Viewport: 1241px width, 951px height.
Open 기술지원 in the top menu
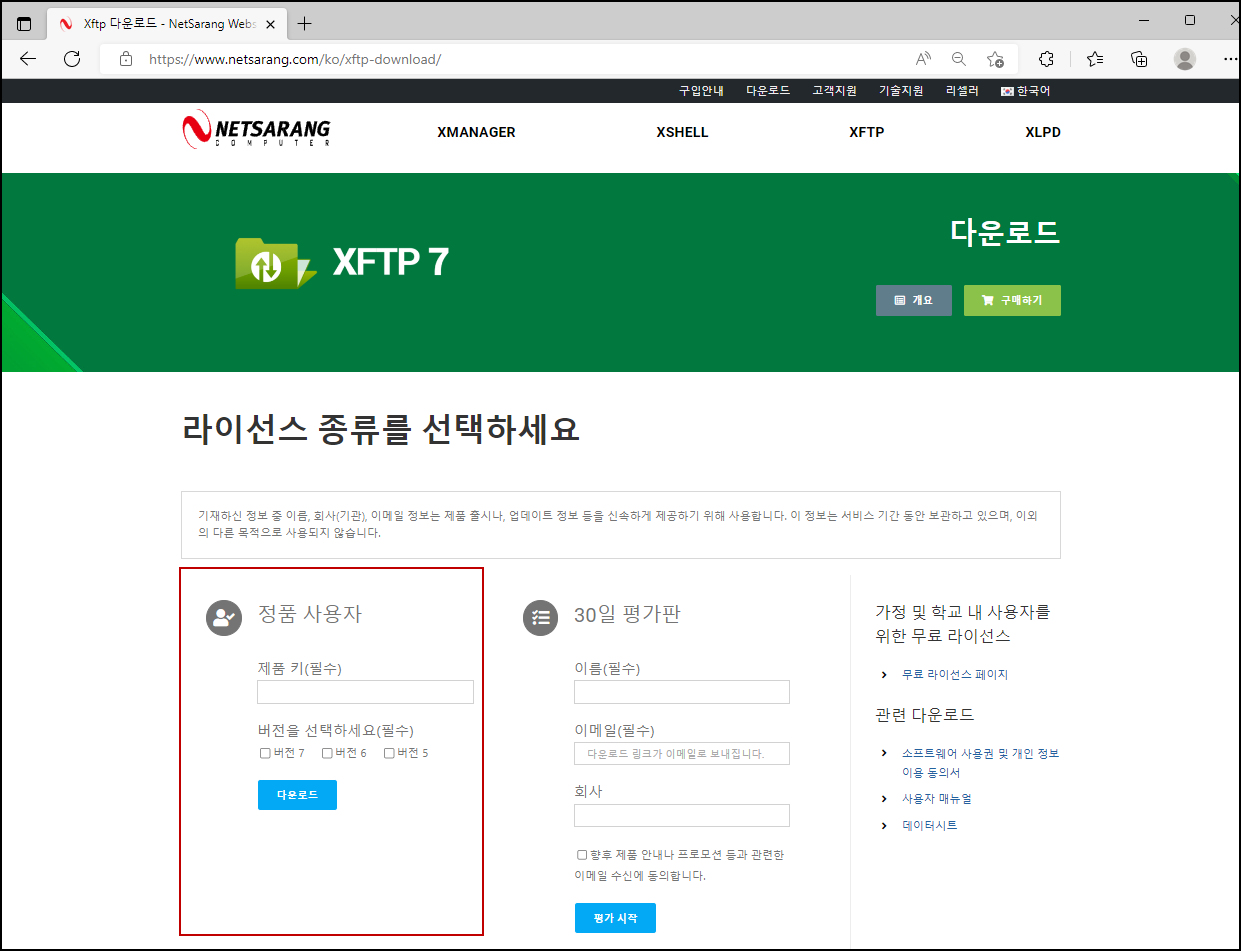tap(901, 91)
